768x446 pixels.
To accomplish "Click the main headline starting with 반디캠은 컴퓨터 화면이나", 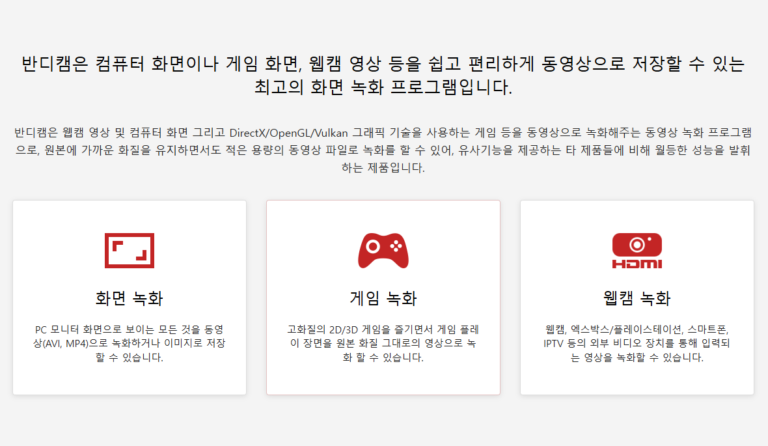I will point(383,75).
